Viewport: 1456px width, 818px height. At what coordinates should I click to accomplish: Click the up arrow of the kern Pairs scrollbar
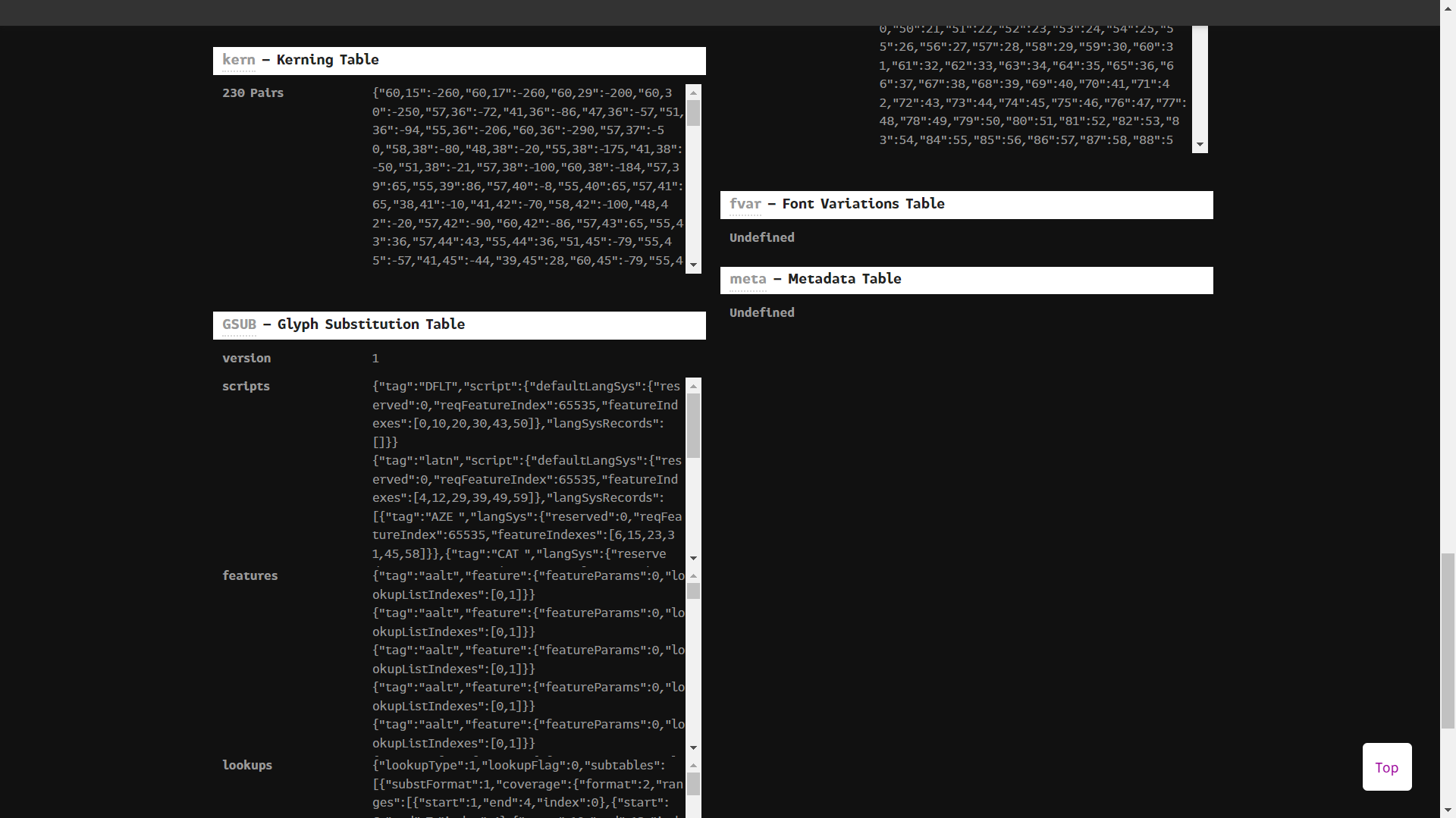coord(692,92)
